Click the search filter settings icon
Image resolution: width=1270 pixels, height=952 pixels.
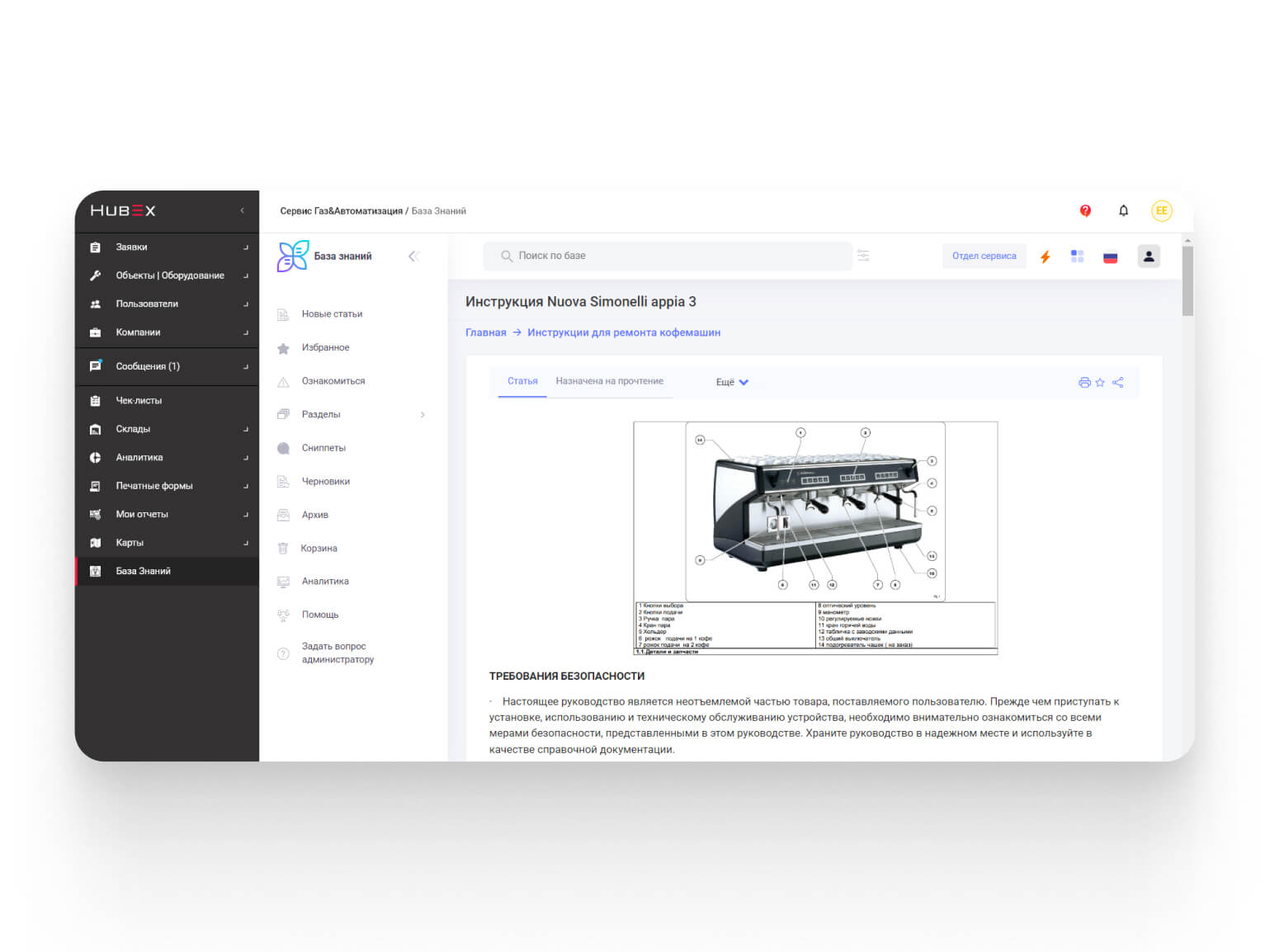(x=863, y=256)
